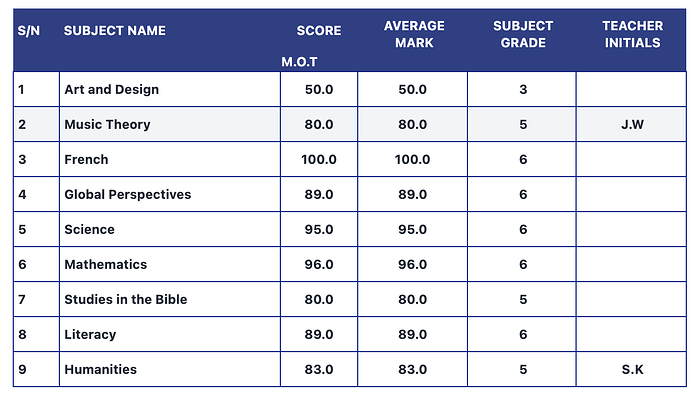
Task: Click the SCORE column header
Action: (319, 31)
